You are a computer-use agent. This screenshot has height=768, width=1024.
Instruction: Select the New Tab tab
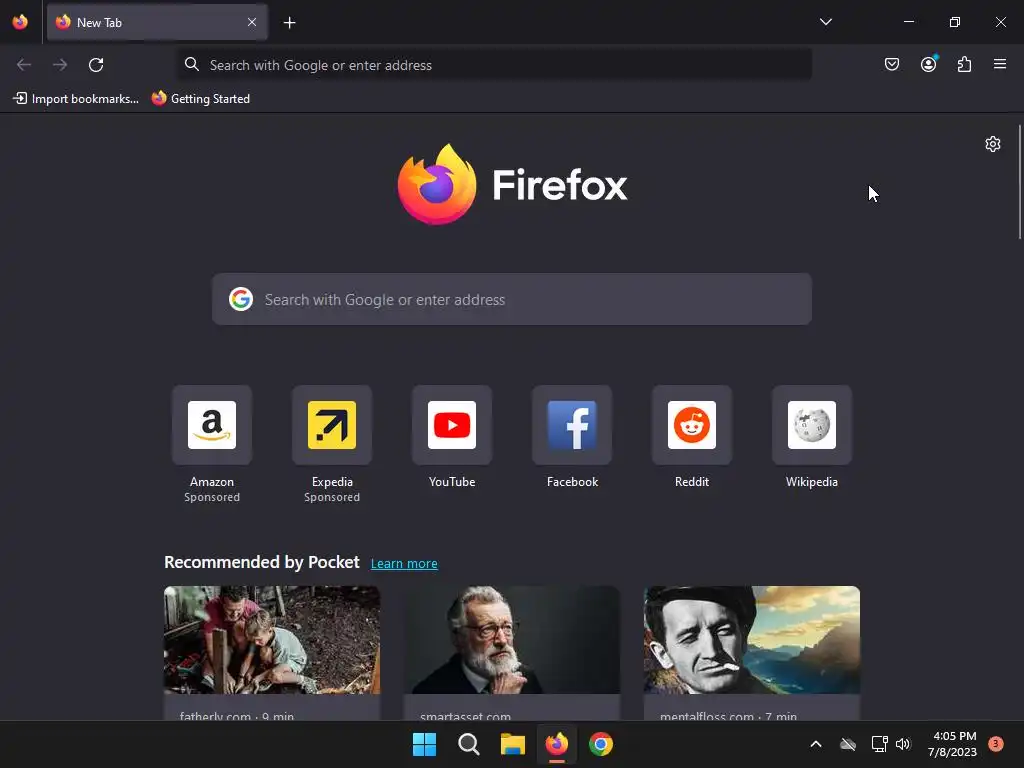pos(157,22)
